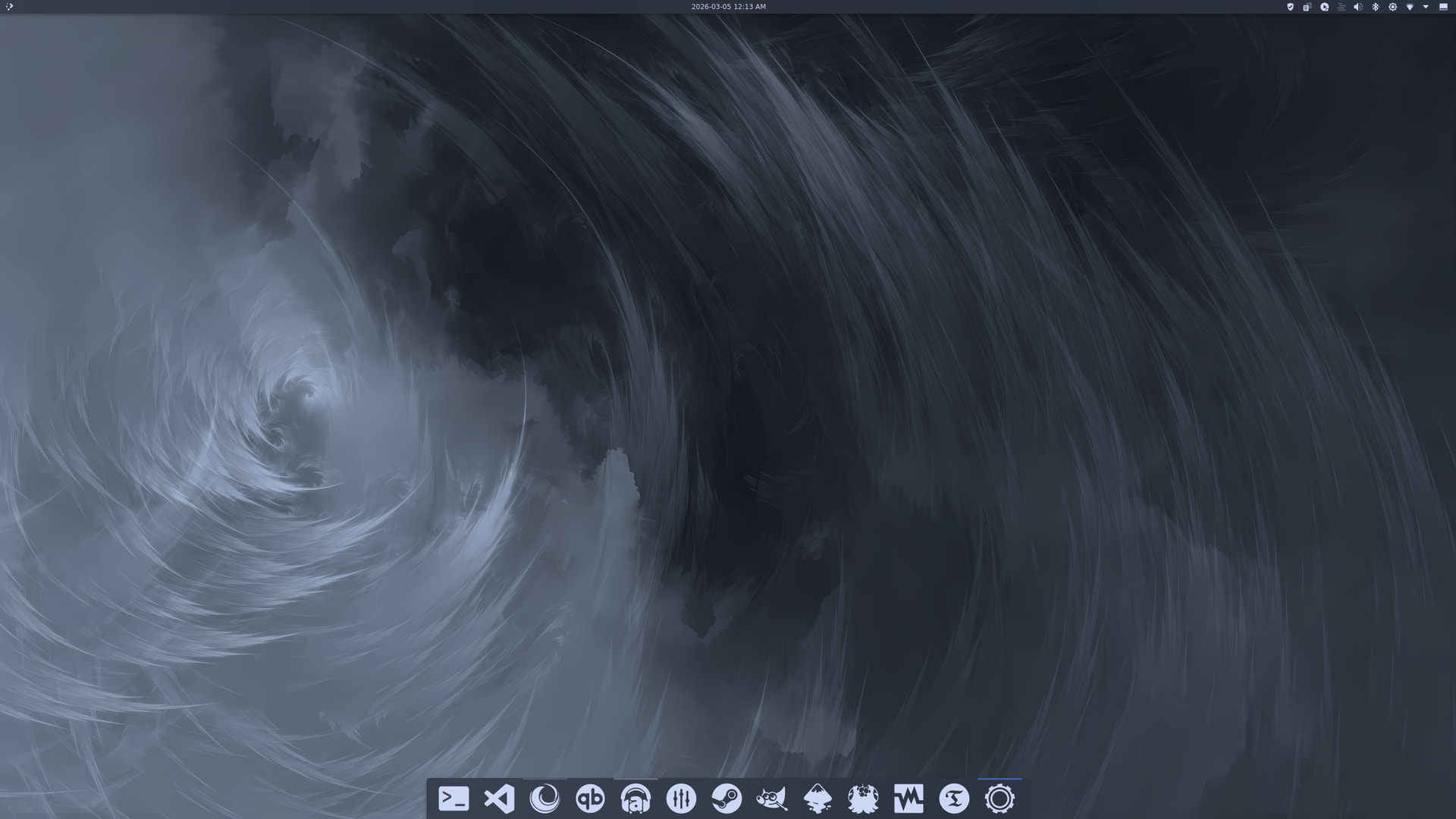Launch GIMP from the dock
This screenshot has height=819, width=1456.
pyautogui.click(x=772, y=799)
